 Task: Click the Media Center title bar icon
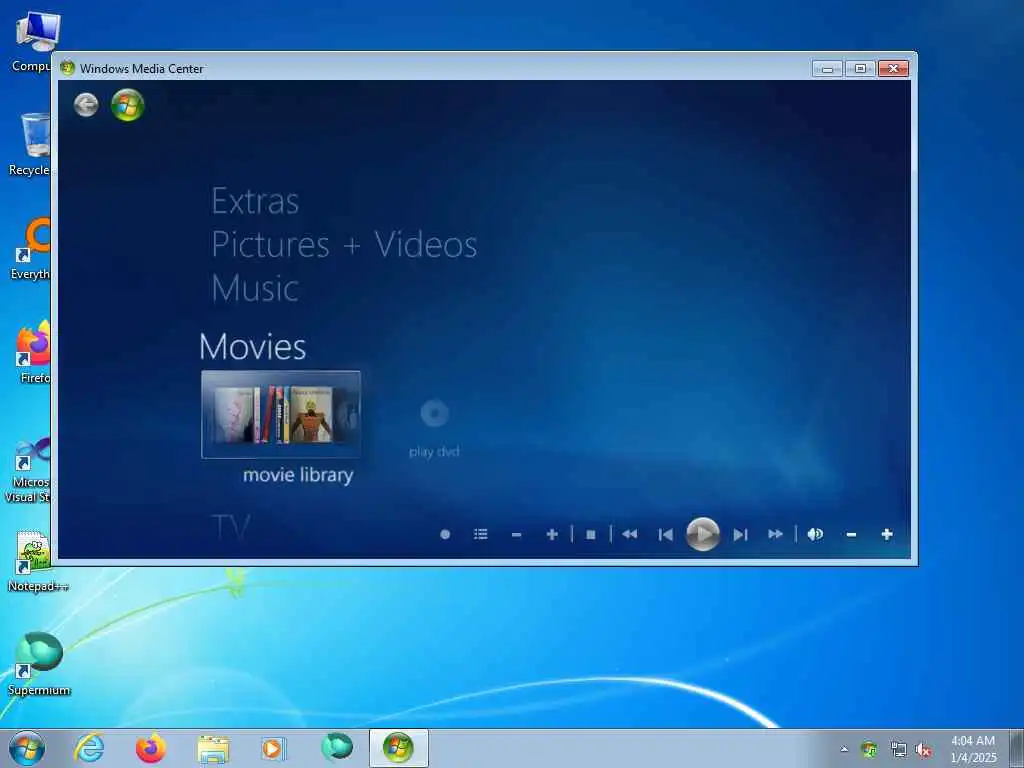pos(67,68)
